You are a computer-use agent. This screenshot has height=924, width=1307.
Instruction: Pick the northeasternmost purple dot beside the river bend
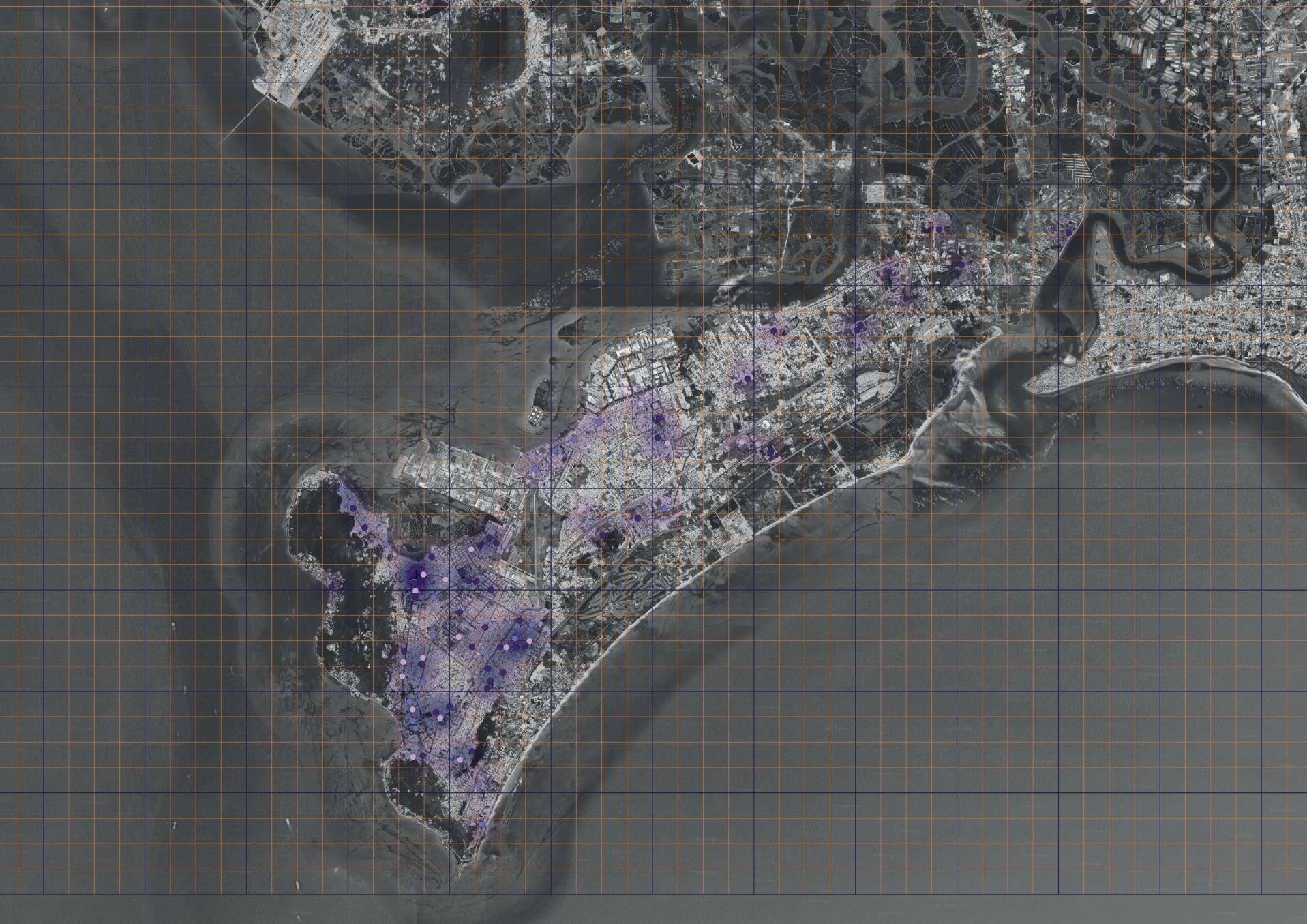1068,233
